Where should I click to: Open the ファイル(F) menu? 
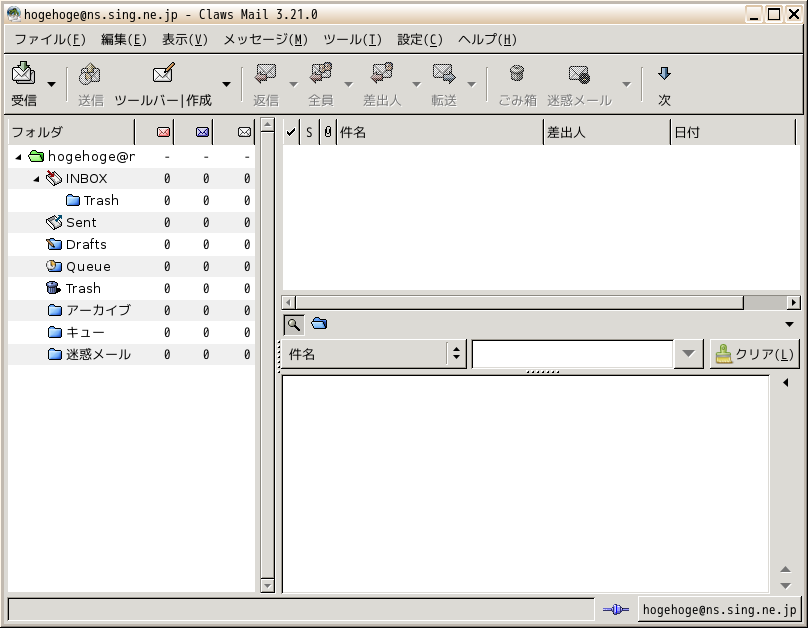(x=50, y=40)
